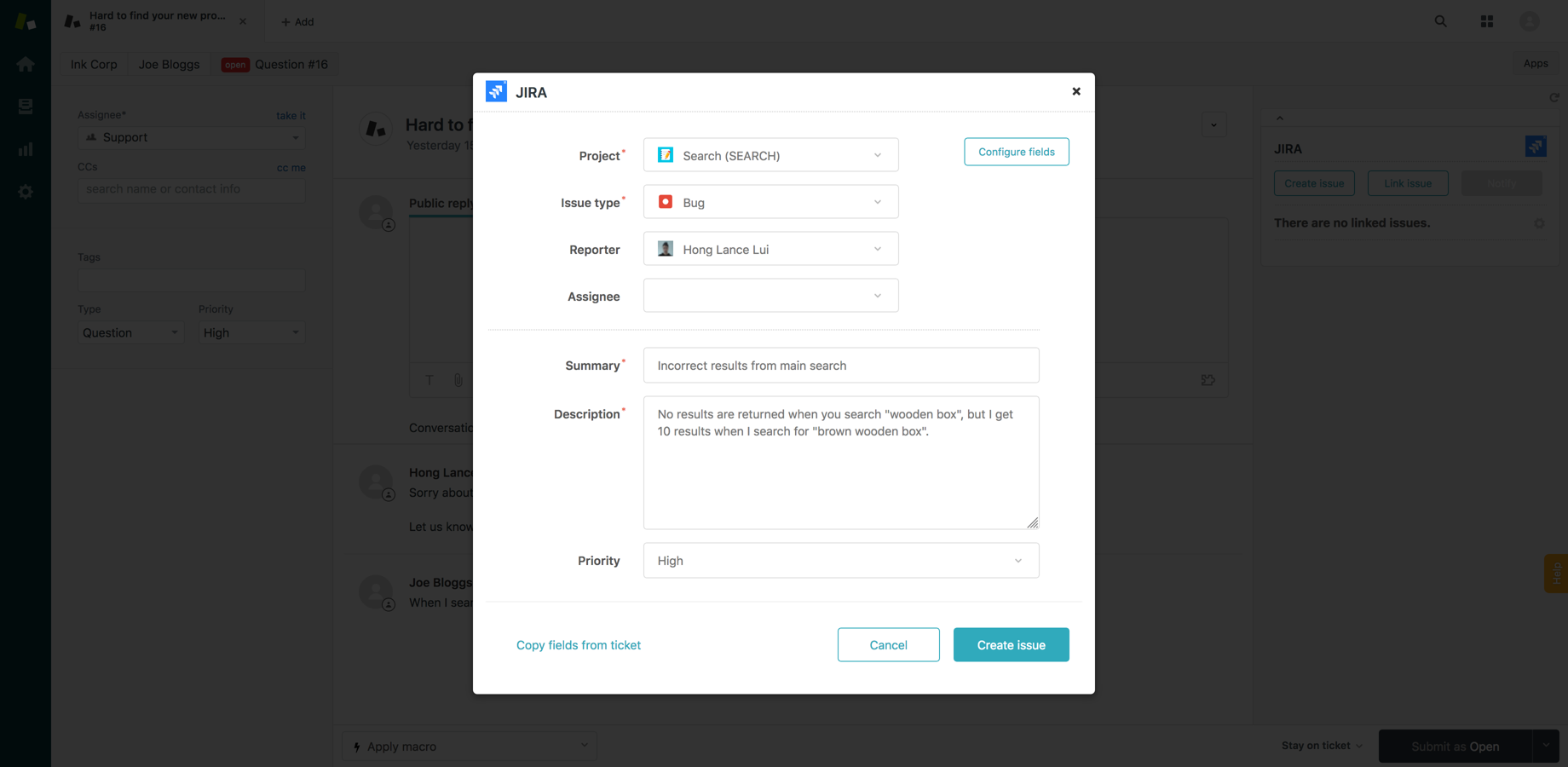The height and width of the screenshot is (767, 1568).
Task: Open the Home dashboard from the sidebar
Action: (26, 64)
